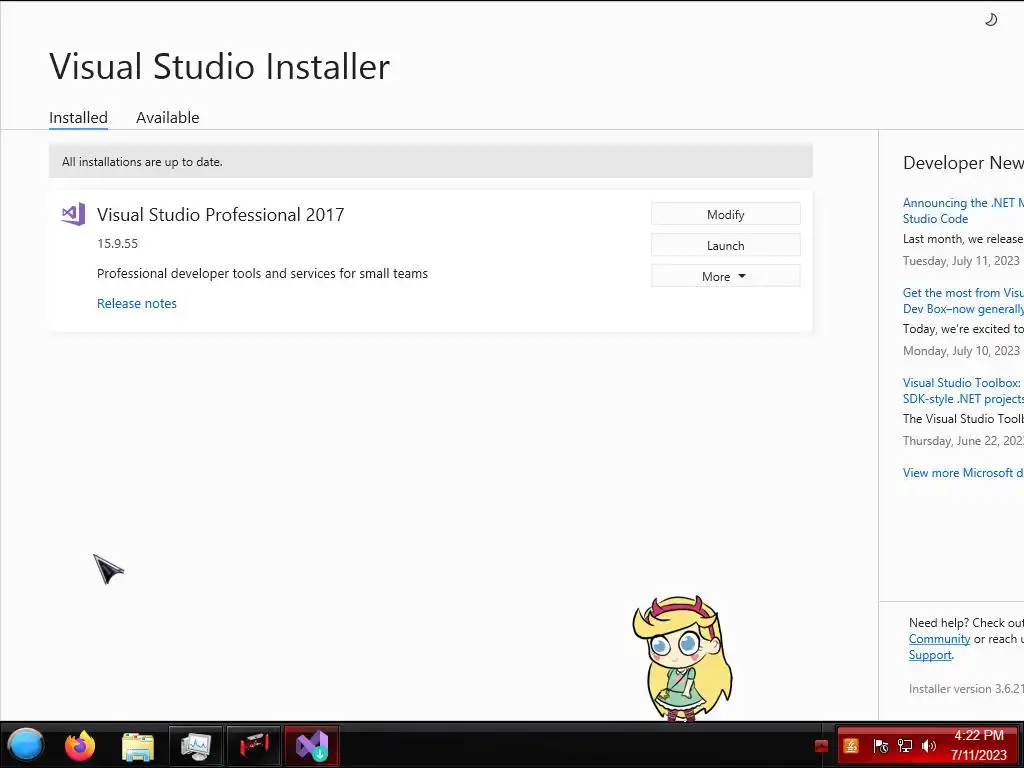
Task: Open the Release notes link
Action: tap(136, 303)
